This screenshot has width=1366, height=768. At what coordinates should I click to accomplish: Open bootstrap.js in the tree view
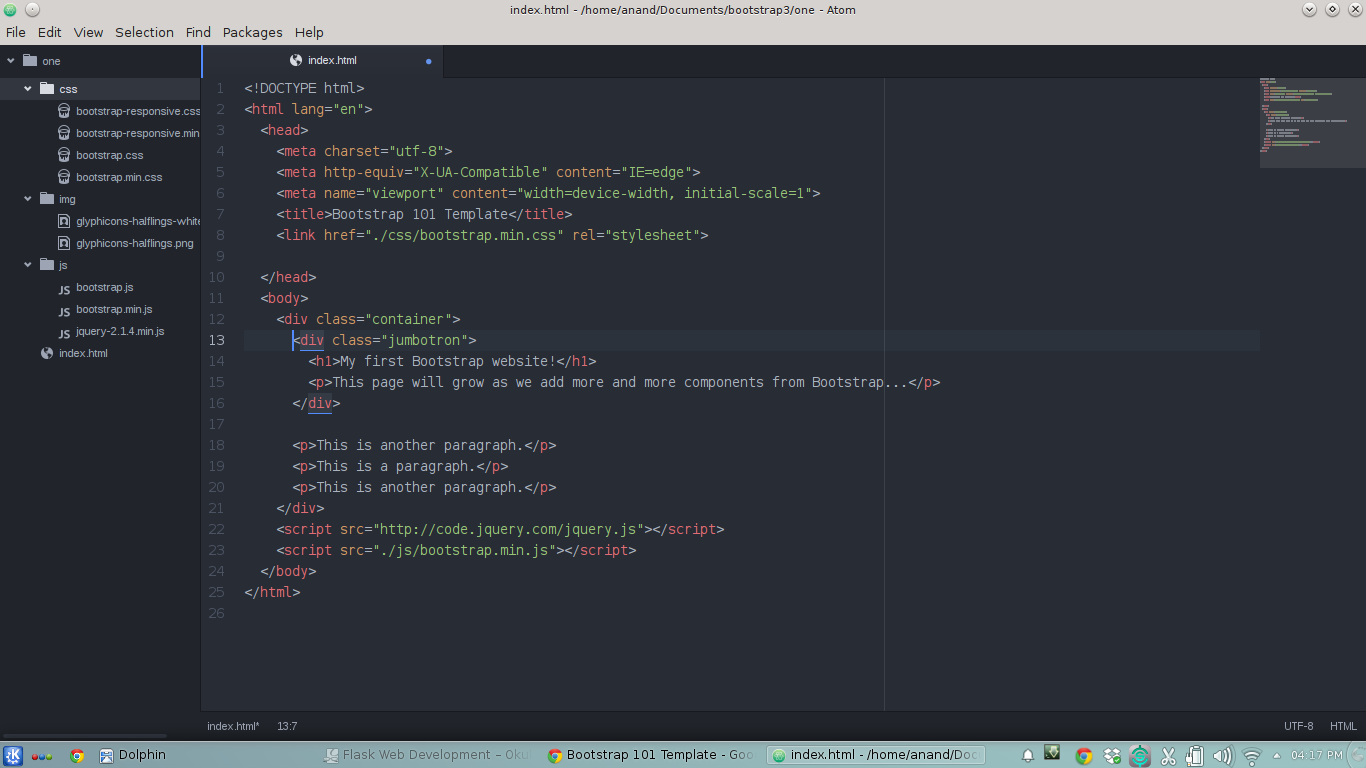click(105, 287)
